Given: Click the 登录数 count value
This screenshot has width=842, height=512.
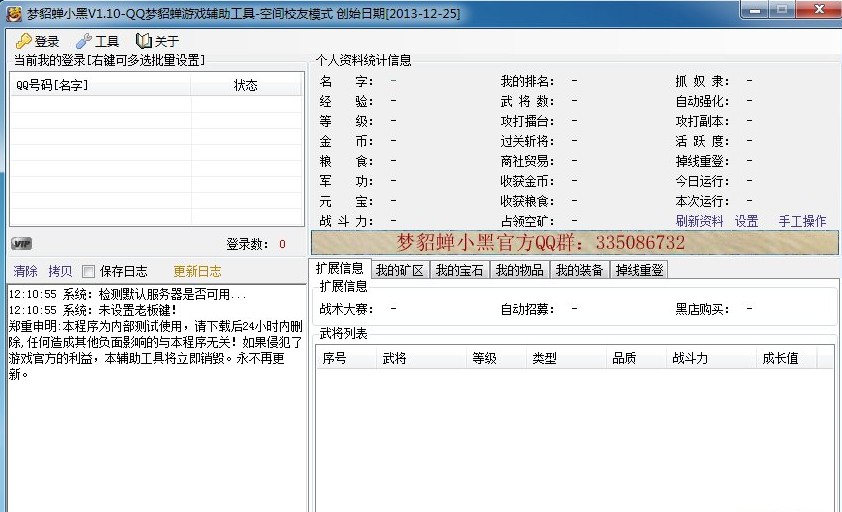Looking at the screenshot, I should pos(282,244).
